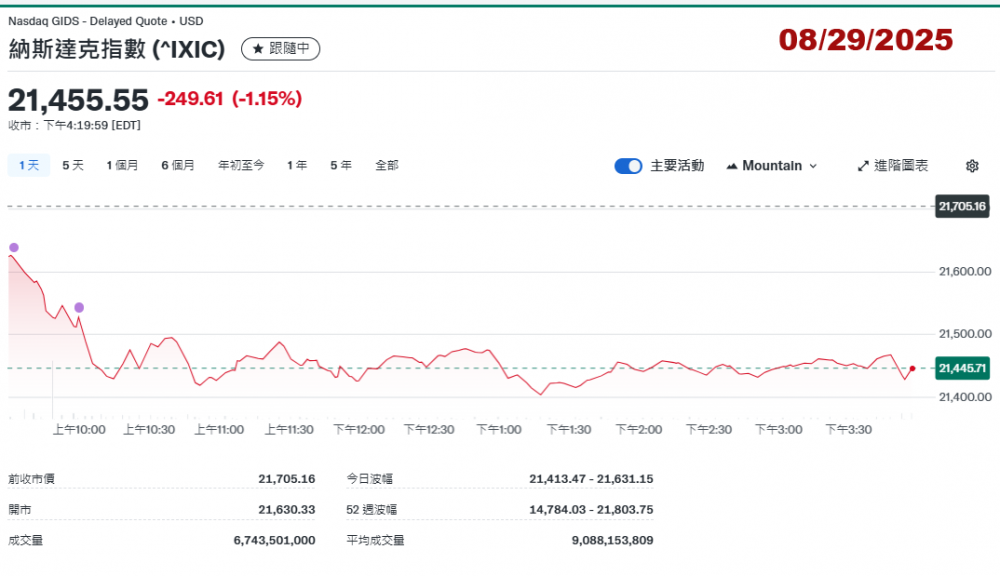Choose the 年初至今 range tab

pyautogui.click(x=241, y=165)
